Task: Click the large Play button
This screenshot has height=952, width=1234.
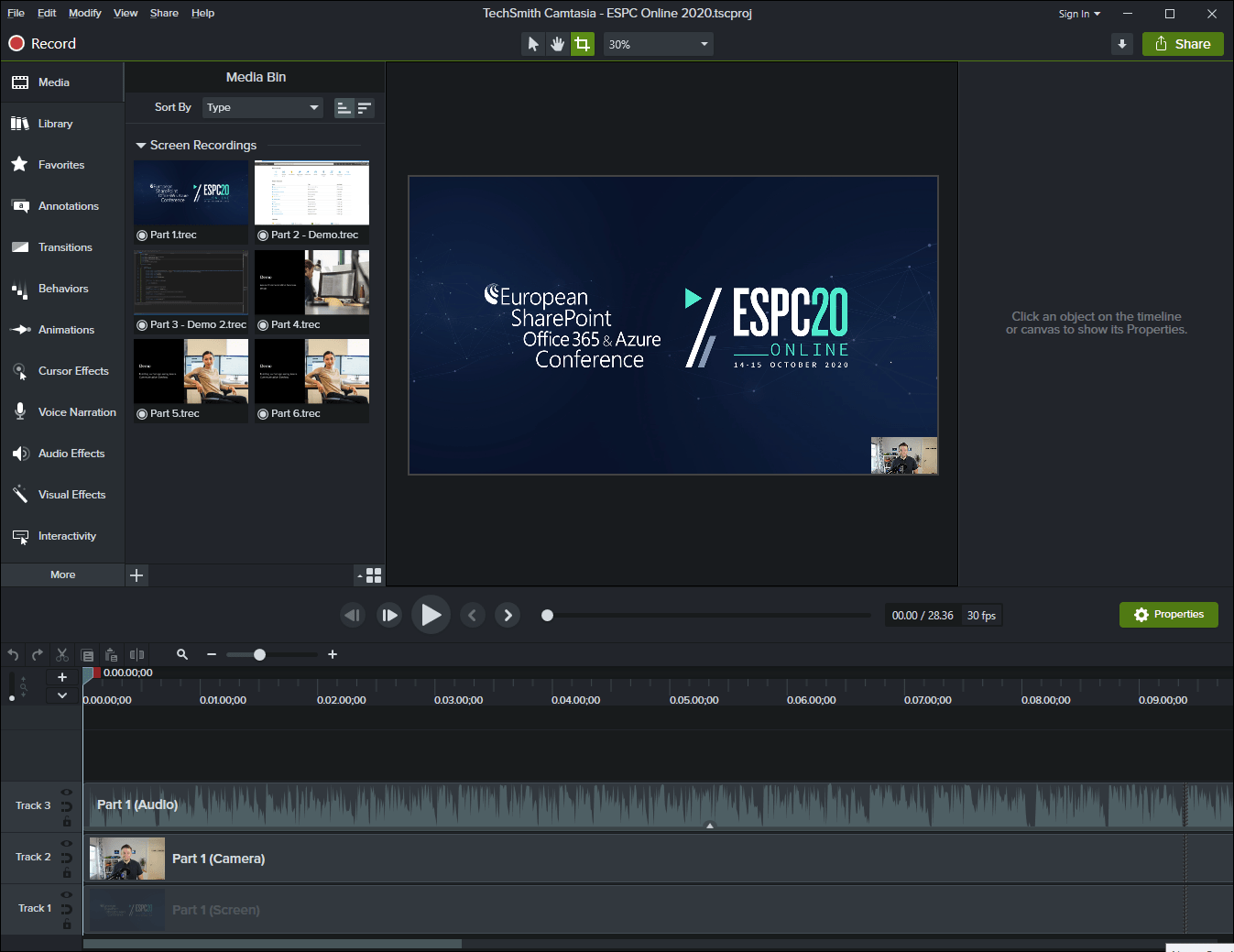Action: 431,615
